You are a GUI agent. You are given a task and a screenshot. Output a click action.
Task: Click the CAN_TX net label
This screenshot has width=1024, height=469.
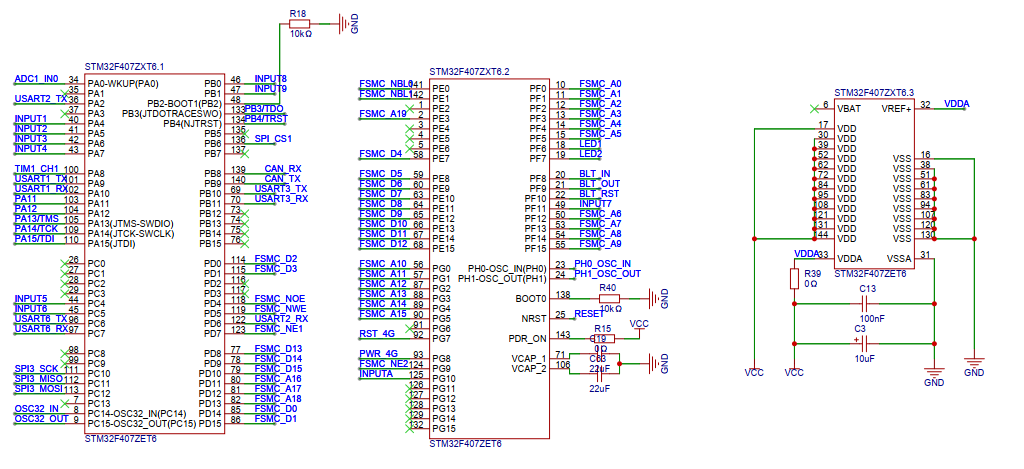point(282,178)
